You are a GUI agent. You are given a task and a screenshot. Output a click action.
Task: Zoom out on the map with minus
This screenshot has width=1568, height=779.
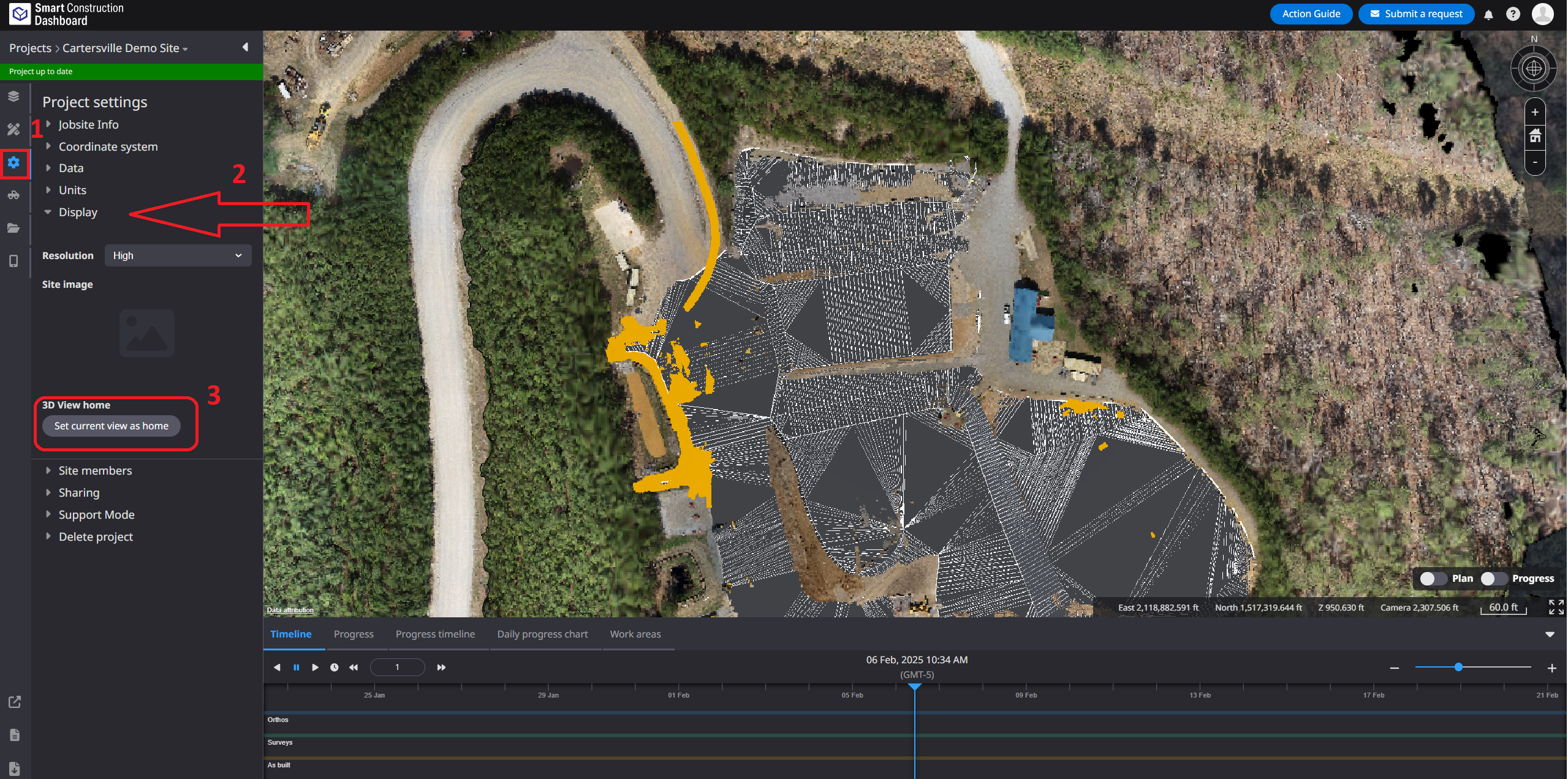[x=1535, y=162]
